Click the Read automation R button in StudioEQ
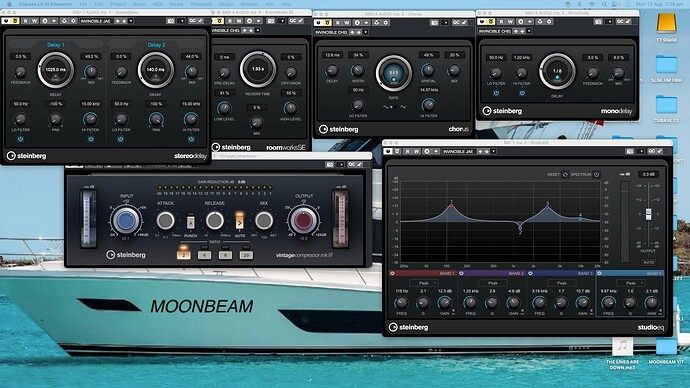 tap(407, 152)
